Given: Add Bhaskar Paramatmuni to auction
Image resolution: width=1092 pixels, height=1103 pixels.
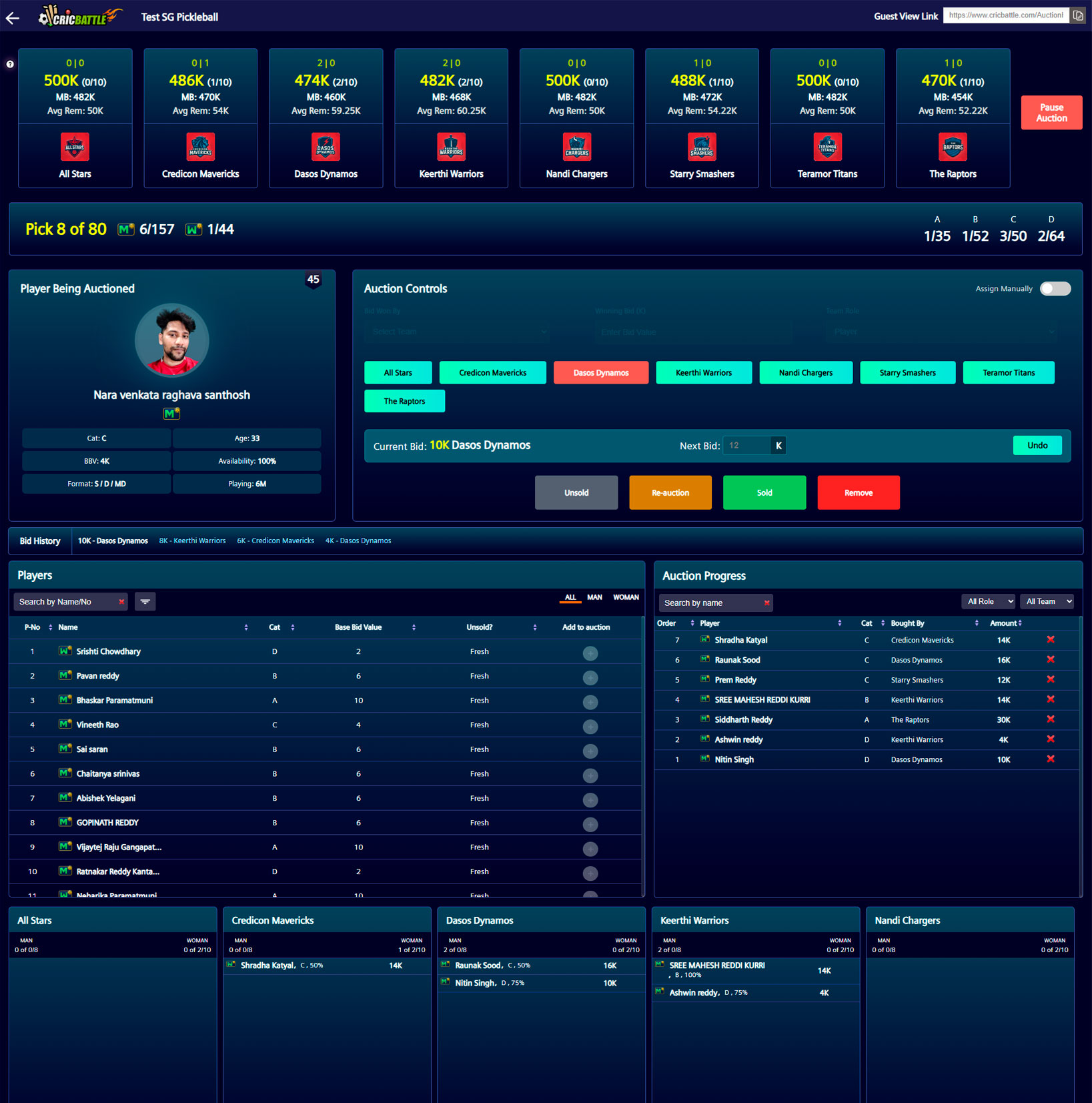Looking at the screenshot, I should click(x=590, y=702).
